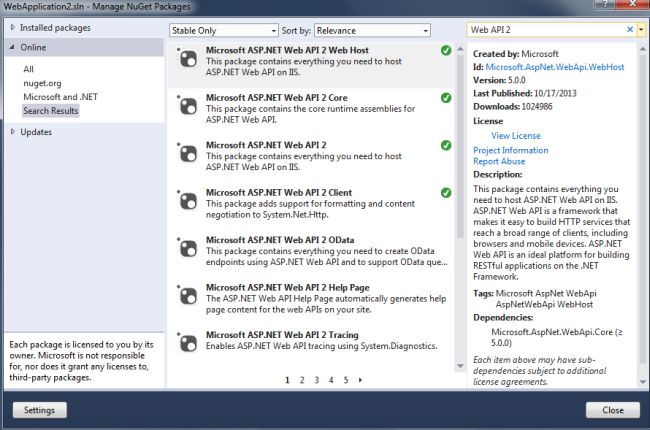This screenshot has height=430, width=650.
Task: Expand the Installed packages section
Action: [13, 27]
